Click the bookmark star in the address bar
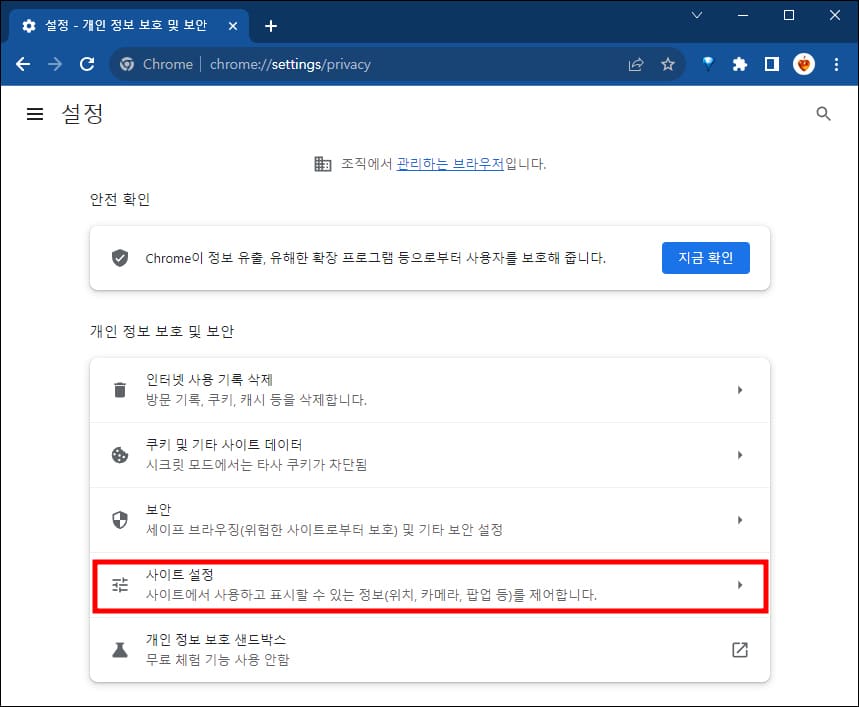 (667, 63)
